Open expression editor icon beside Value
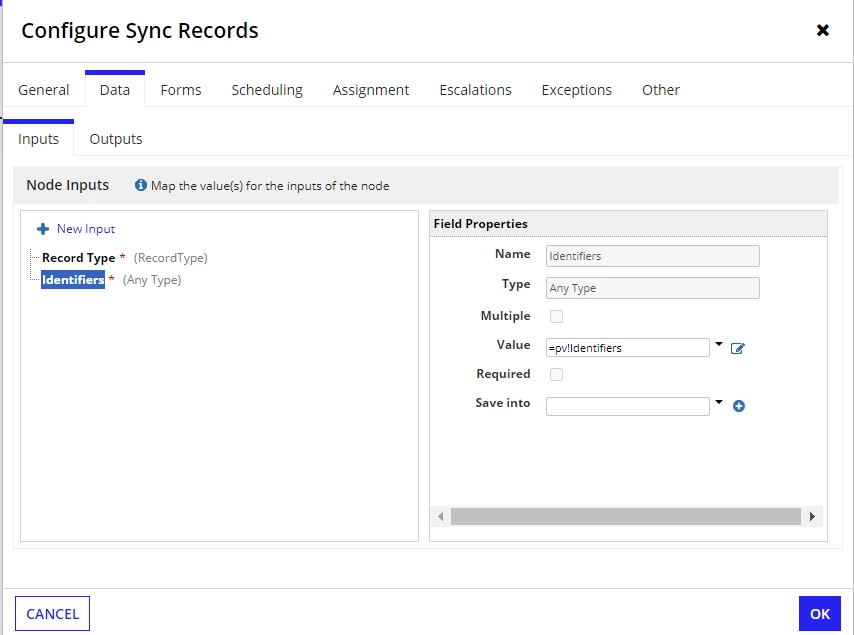This screenshot has width=854, height=635. coord(737,349)
